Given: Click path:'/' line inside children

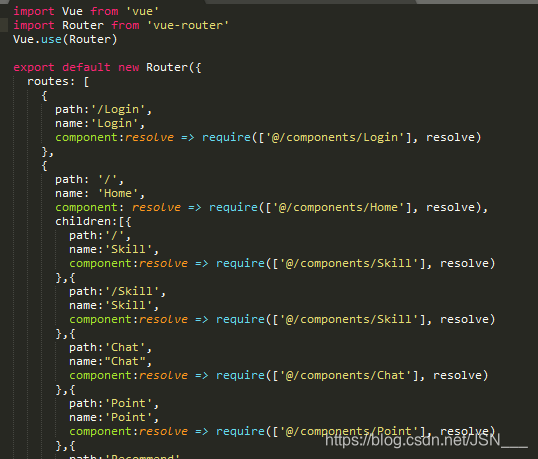Looking at the screenshot, I should 100,236.
